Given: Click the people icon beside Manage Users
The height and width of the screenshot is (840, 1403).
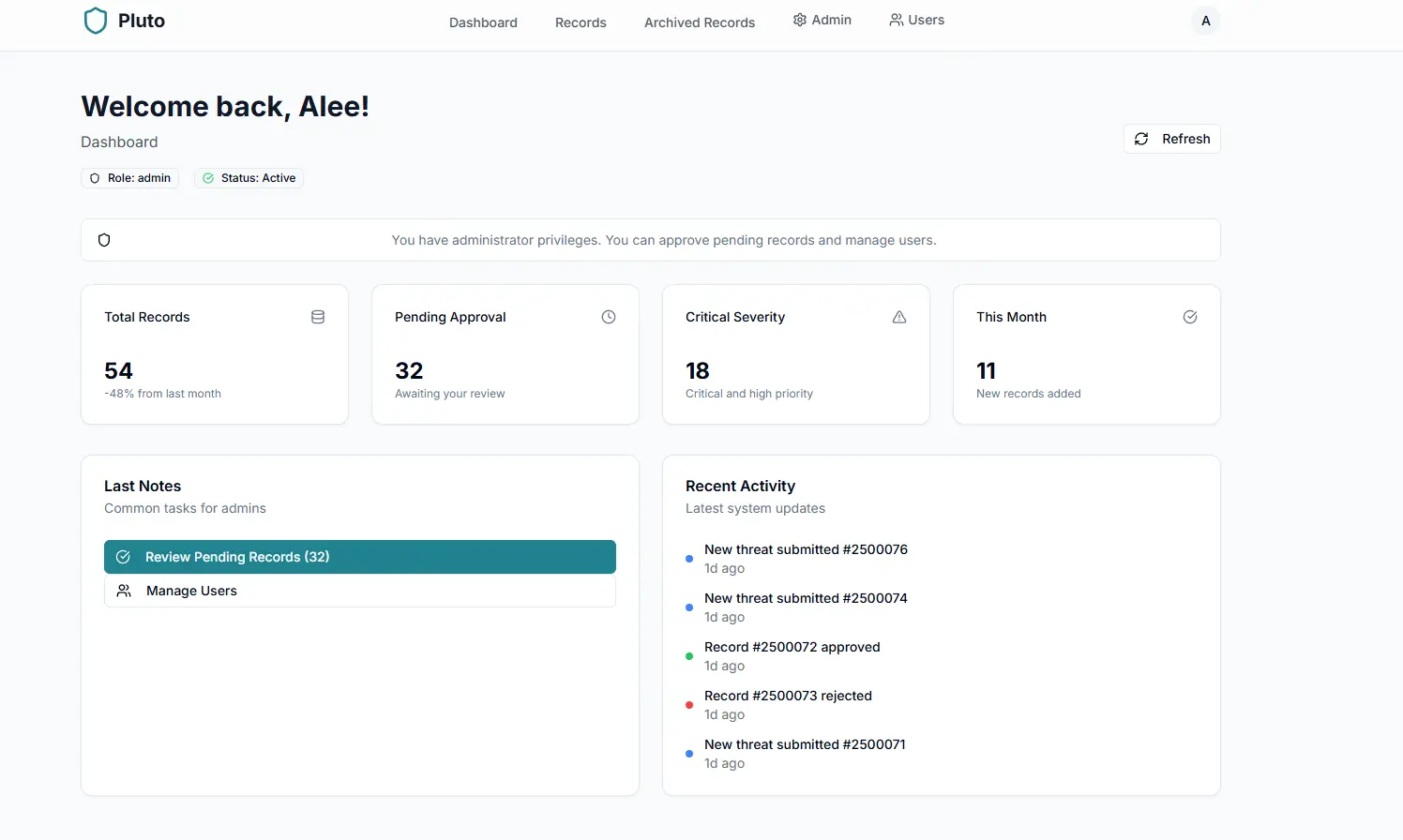Looking at the screenshot, I should [x=123, y=590].
